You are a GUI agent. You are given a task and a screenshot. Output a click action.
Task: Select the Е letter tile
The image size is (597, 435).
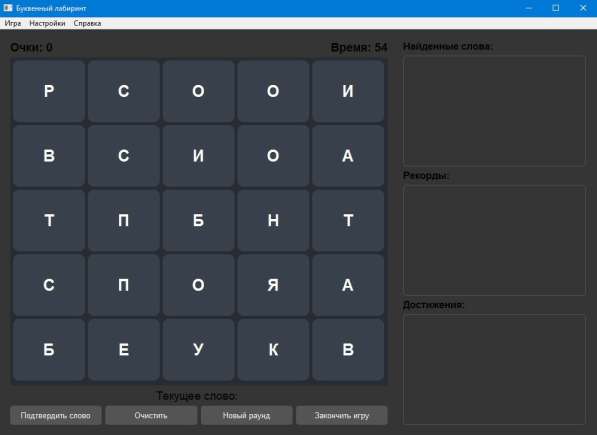[x=124, y=349]
